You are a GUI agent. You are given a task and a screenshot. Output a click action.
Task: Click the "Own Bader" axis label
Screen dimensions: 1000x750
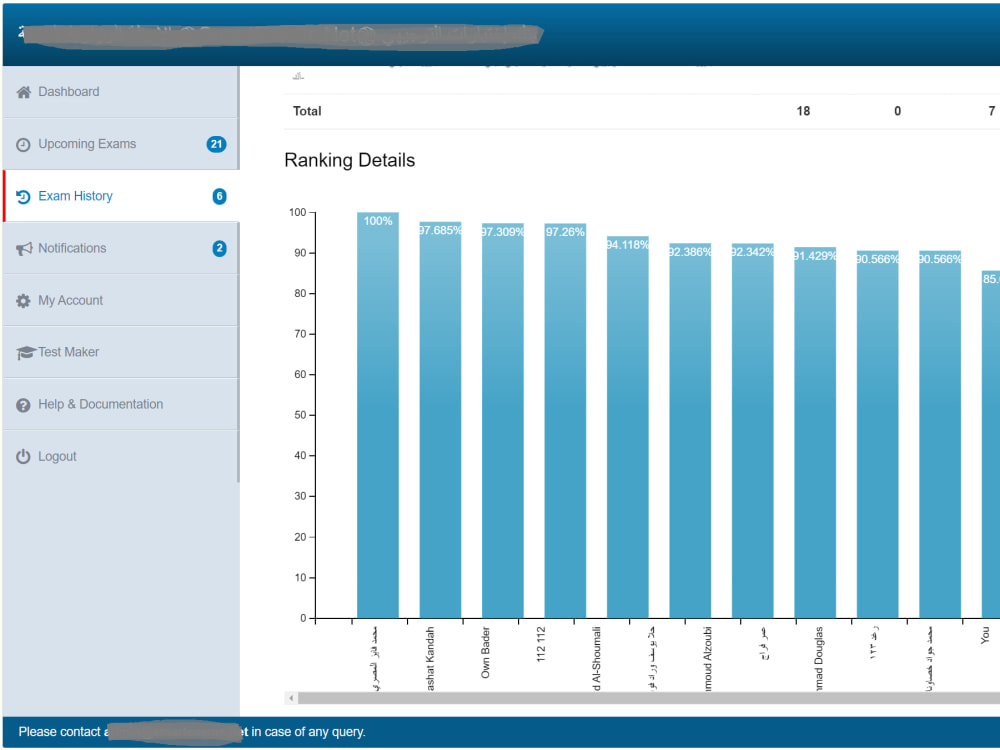pos(485,652)
